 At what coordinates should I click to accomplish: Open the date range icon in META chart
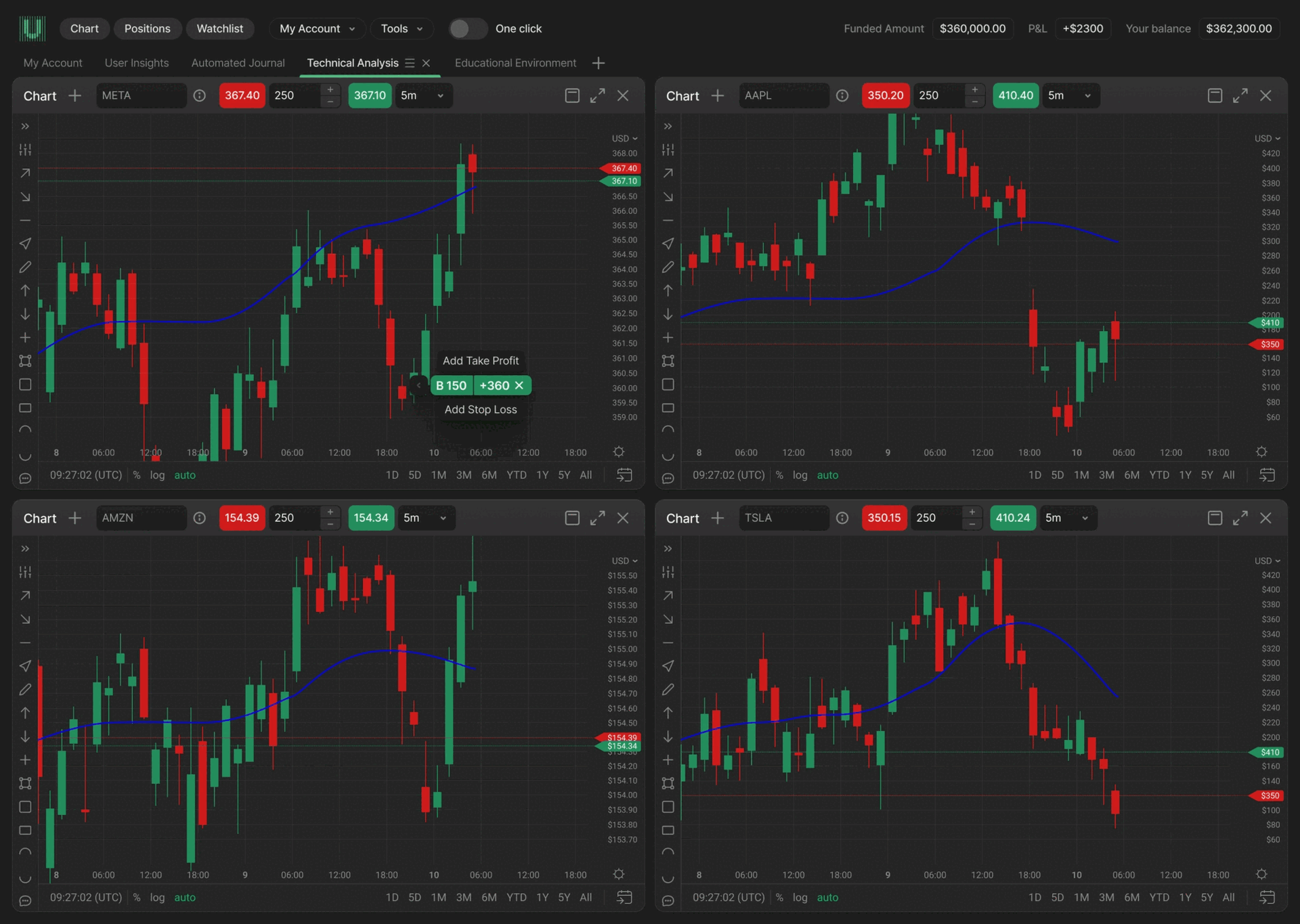pos(624,475)
